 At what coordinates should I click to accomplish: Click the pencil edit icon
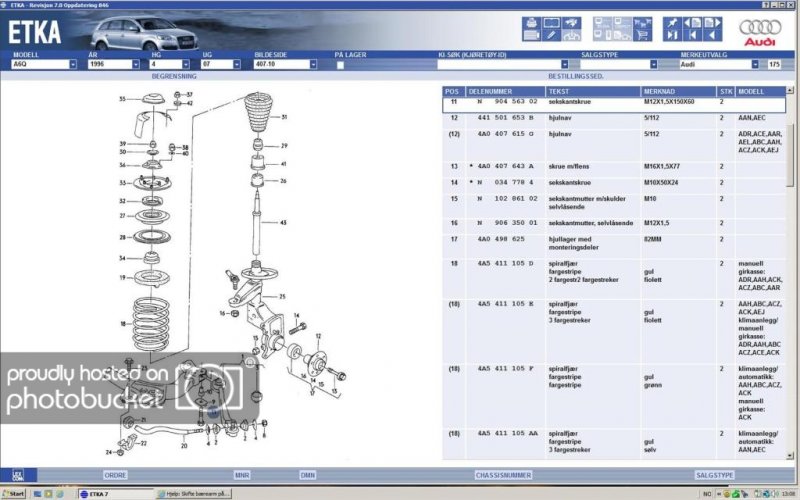(551, 36)
